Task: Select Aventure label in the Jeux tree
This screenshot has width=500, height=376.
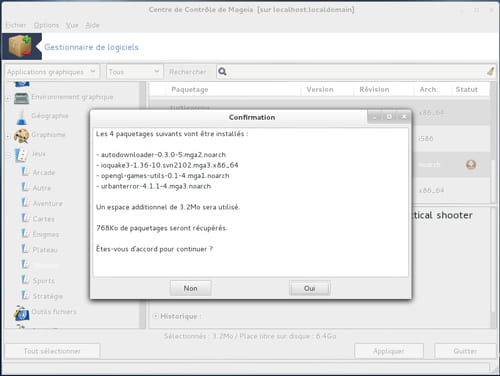Action: tap(47, 203)
